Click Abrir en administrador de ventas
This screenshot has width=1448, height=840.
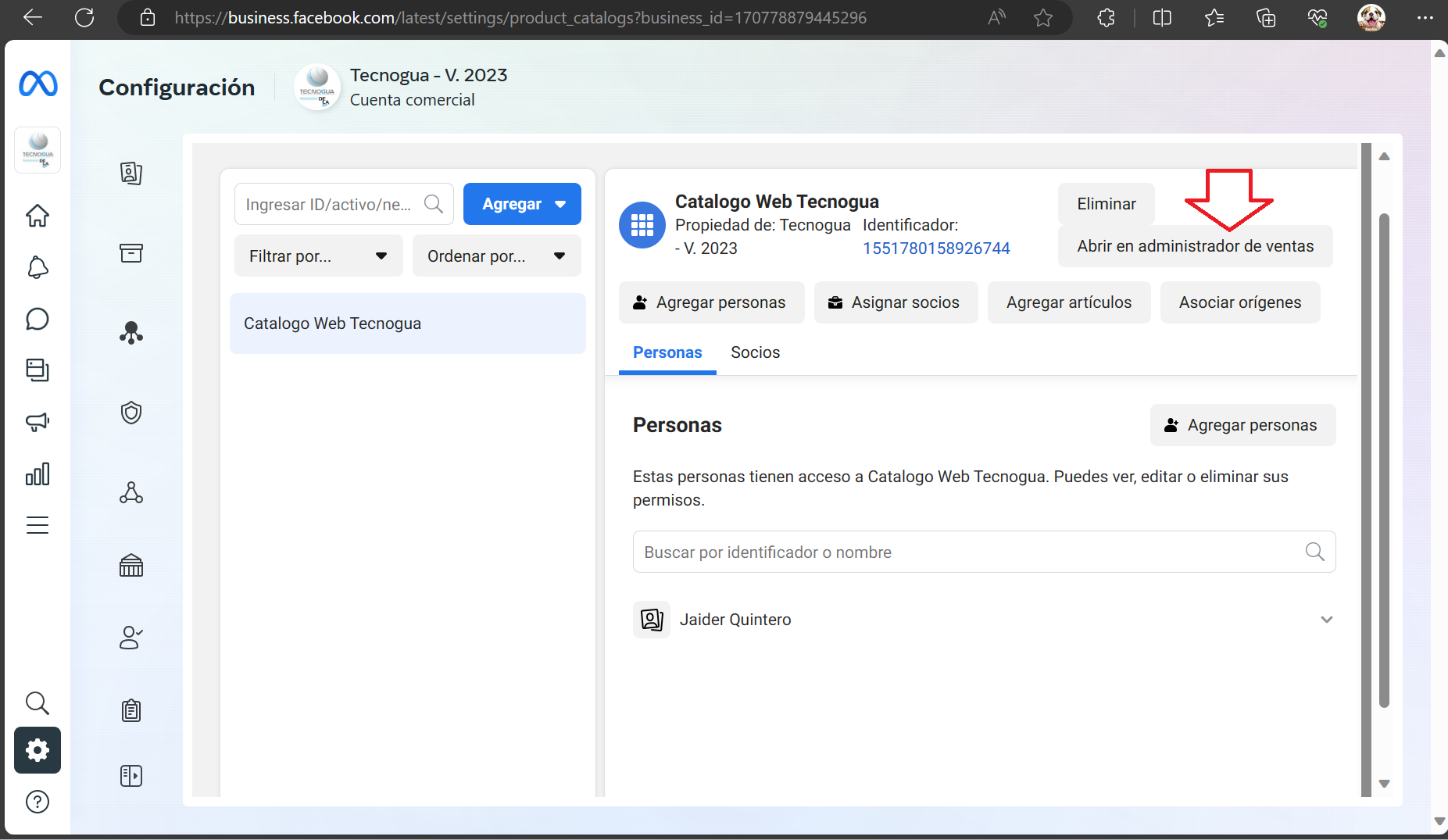pos(1196,246)
